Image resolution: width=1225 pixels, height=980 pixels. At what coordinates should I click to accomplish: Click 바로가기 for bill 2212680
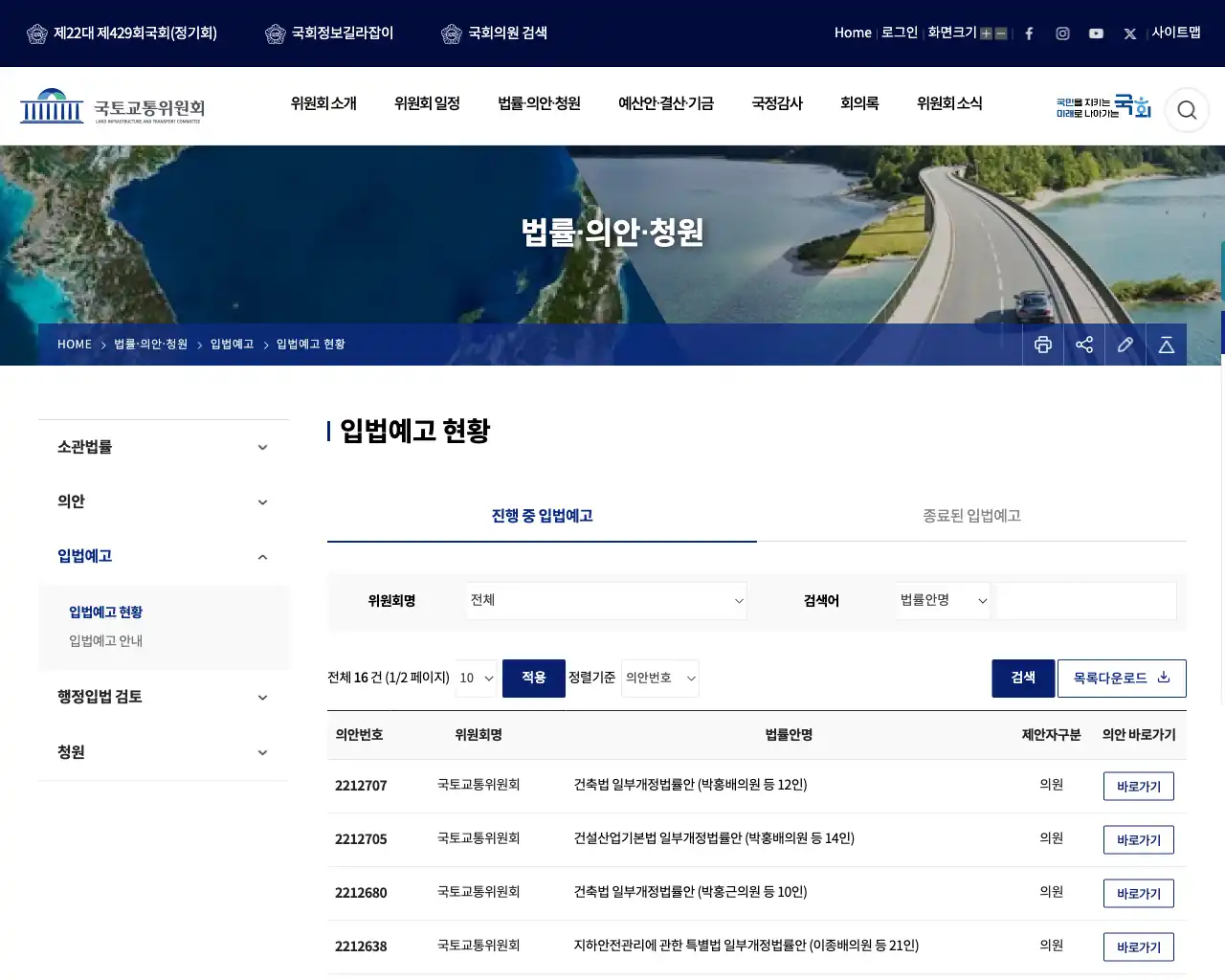point(1139,894)
